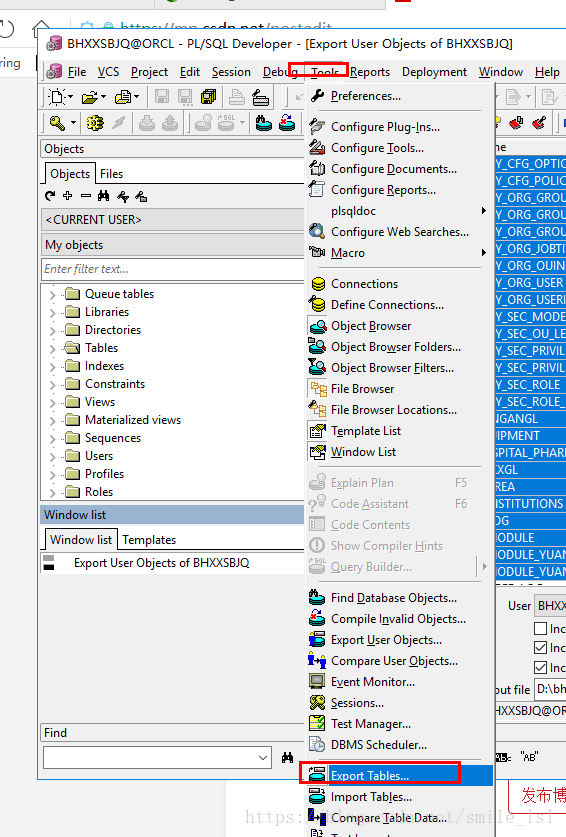
Task: Select Compare User Objects... menu entry
Action: tap(398, 661)
